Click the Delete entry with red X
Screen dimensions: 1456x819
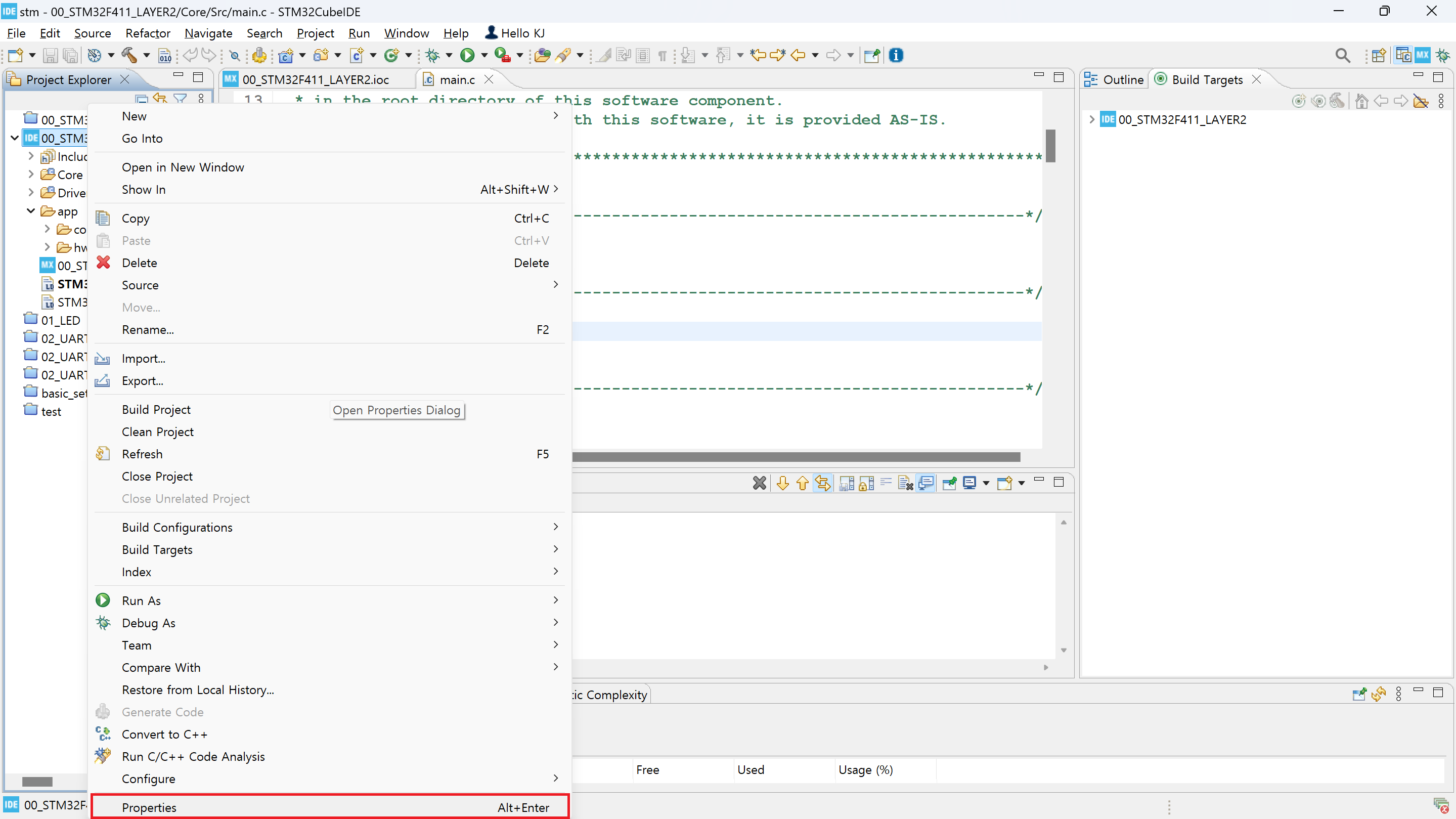tap(139, 263)
